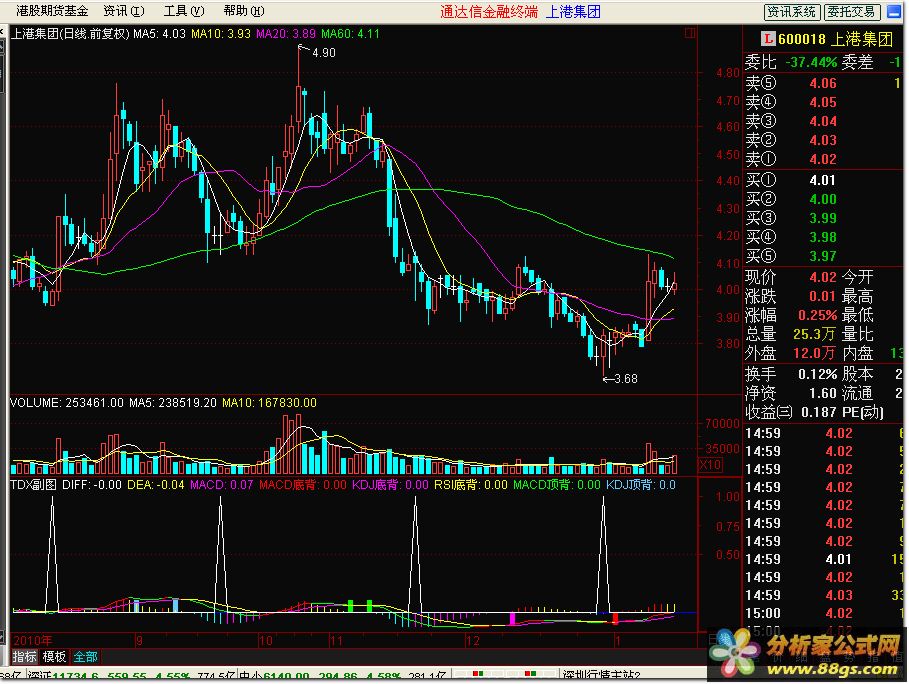Click the blue minimize icon beside 委托交易
The image size is (909, 684).
pos(895,12)
